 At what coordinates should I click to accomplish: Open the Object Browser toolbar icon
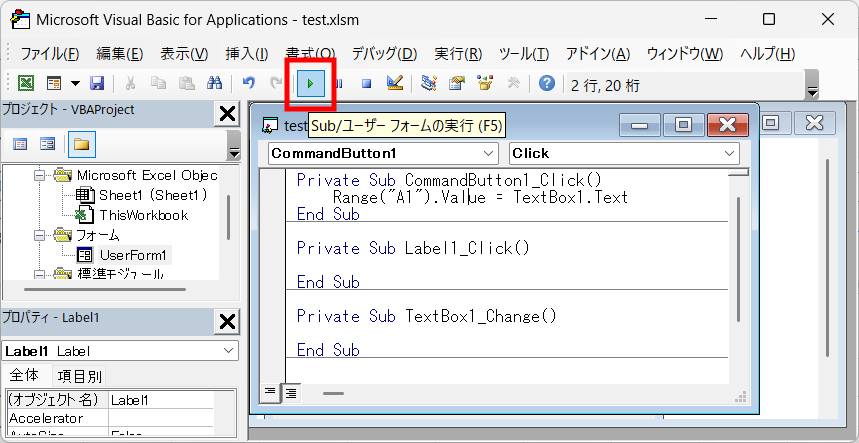485,83
